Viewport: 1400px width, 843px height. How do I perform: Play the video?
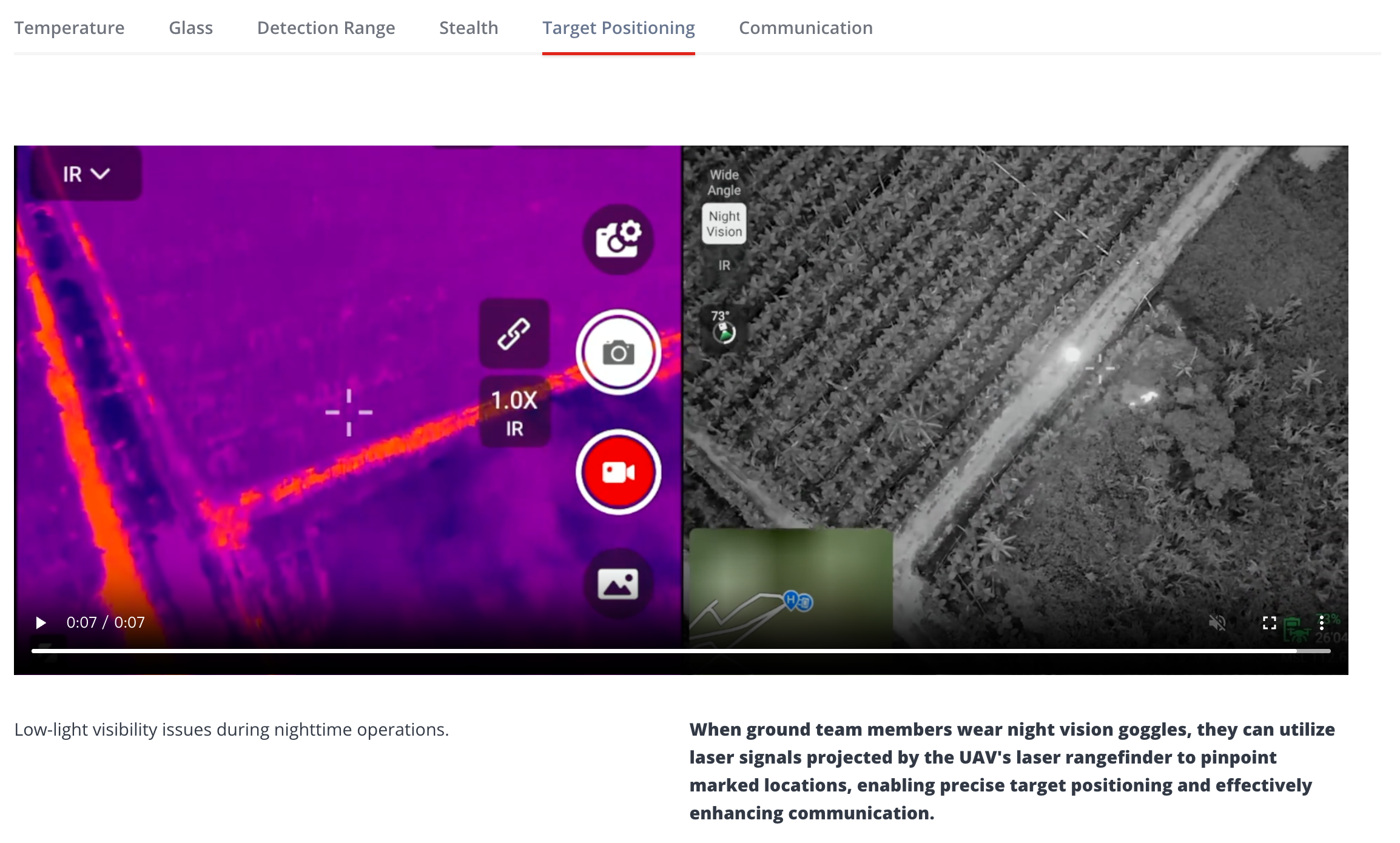pos(41,623)
